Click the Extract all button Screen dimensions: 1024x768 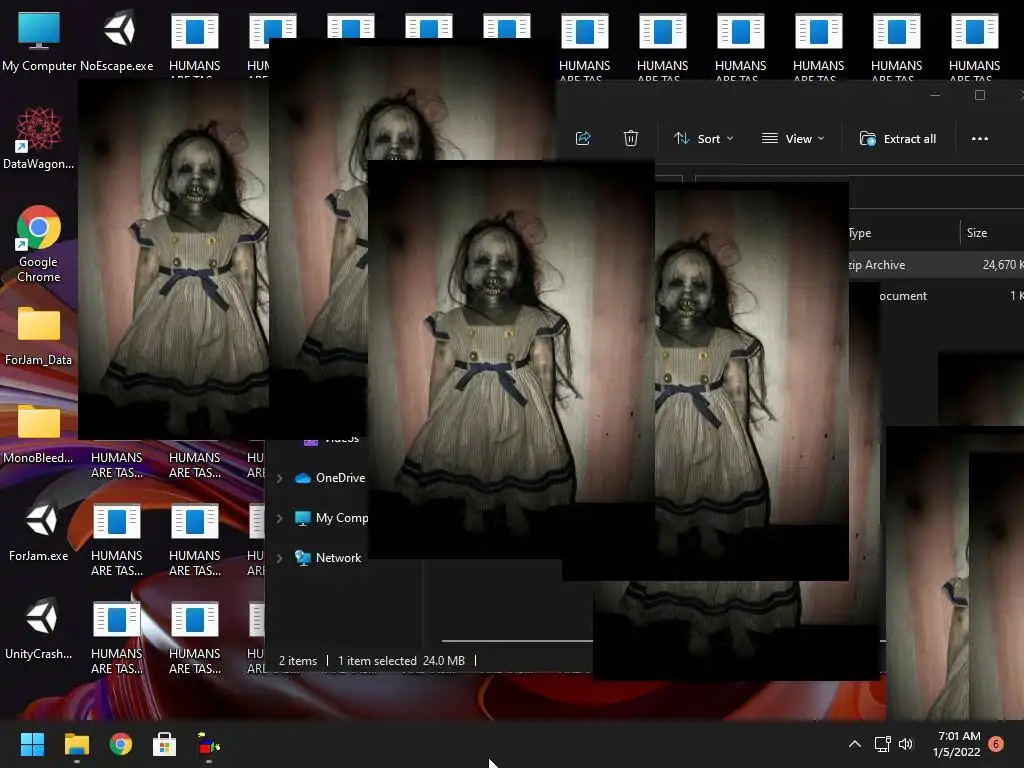(898, 139)
